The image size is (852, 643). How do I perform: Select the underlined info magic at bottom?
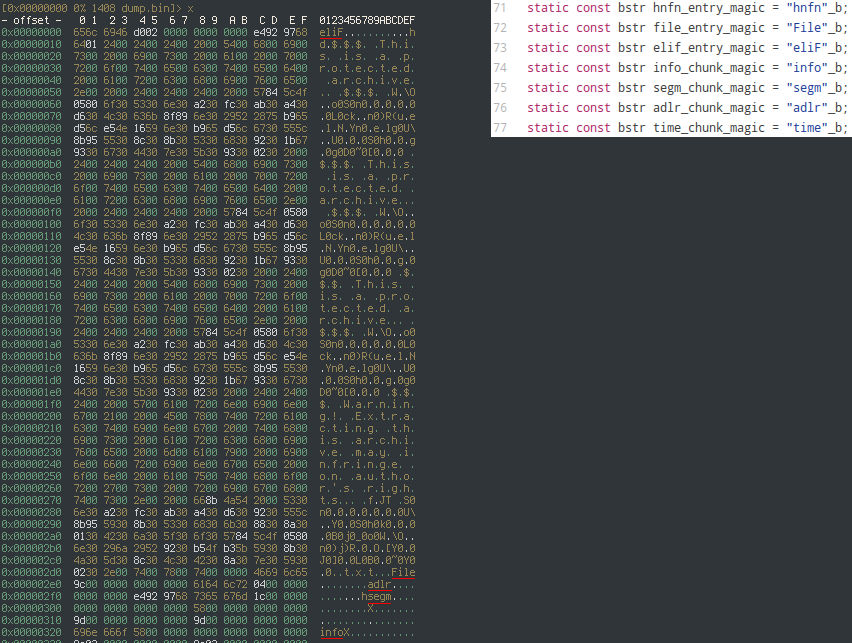[334, 633]
